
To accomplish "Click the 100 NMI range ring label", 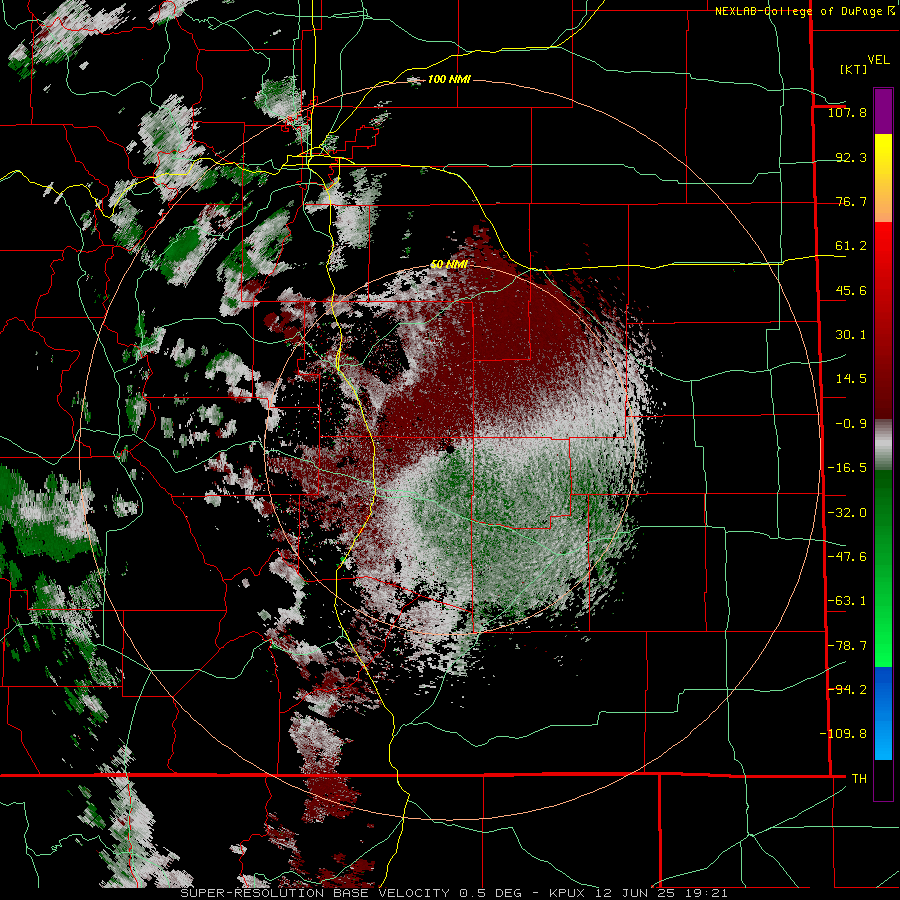I will click(449, 79).
